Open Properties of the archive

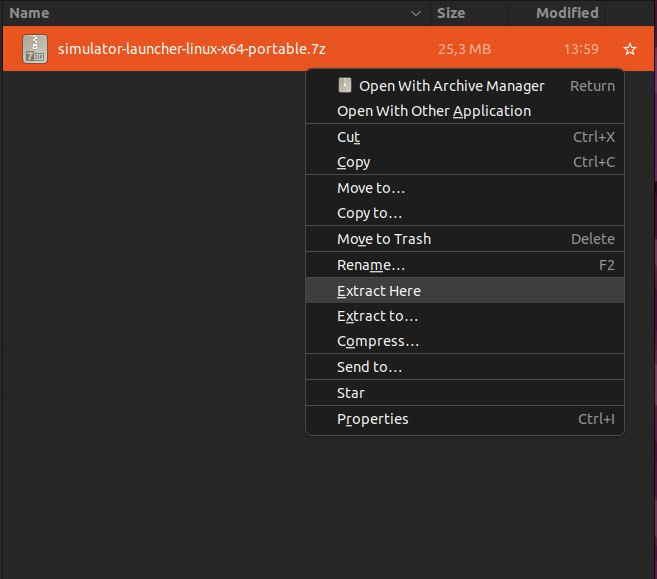(x=372, y=419)
